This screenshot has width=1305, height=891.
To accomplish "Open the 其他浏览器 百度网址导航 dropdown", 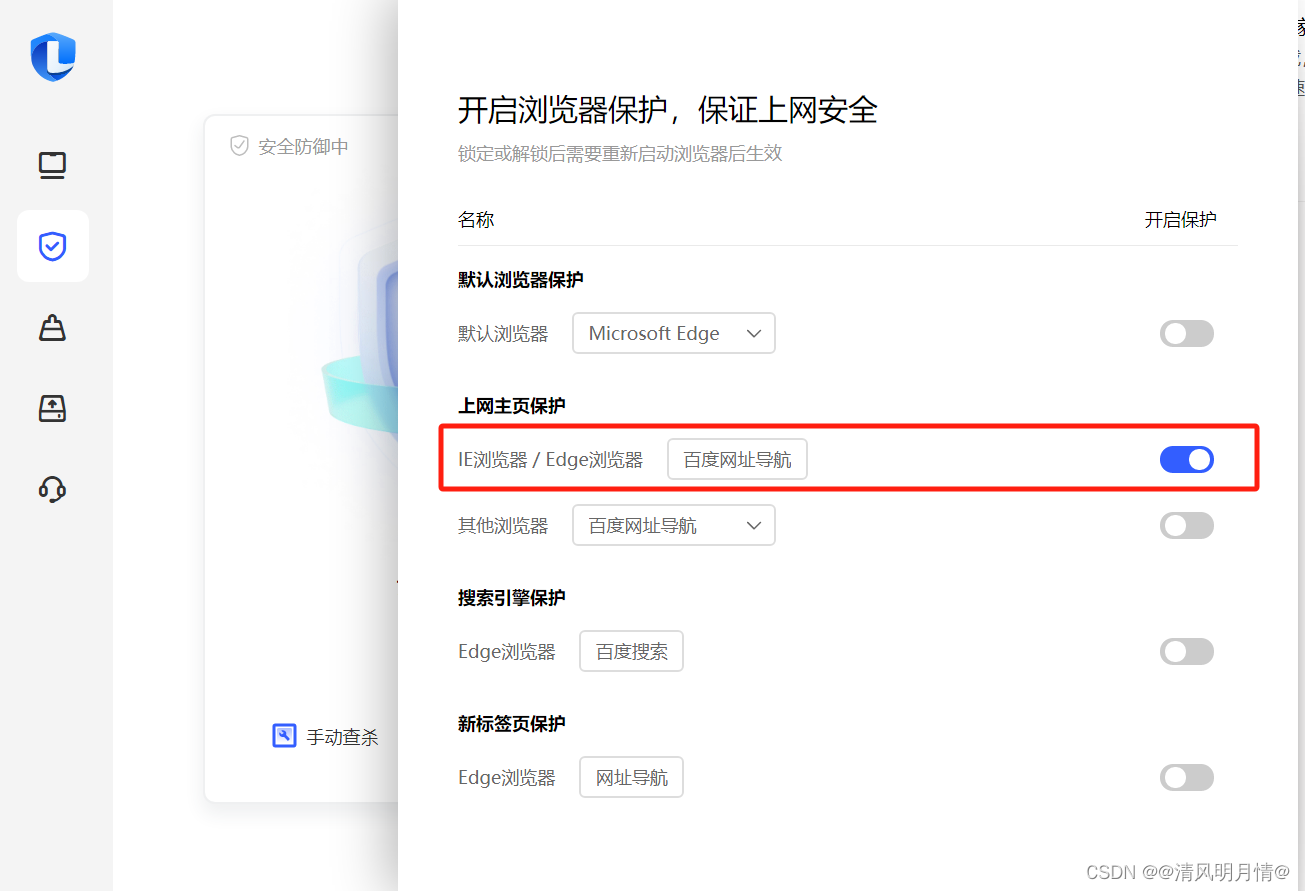I will (x=674, y=525).
